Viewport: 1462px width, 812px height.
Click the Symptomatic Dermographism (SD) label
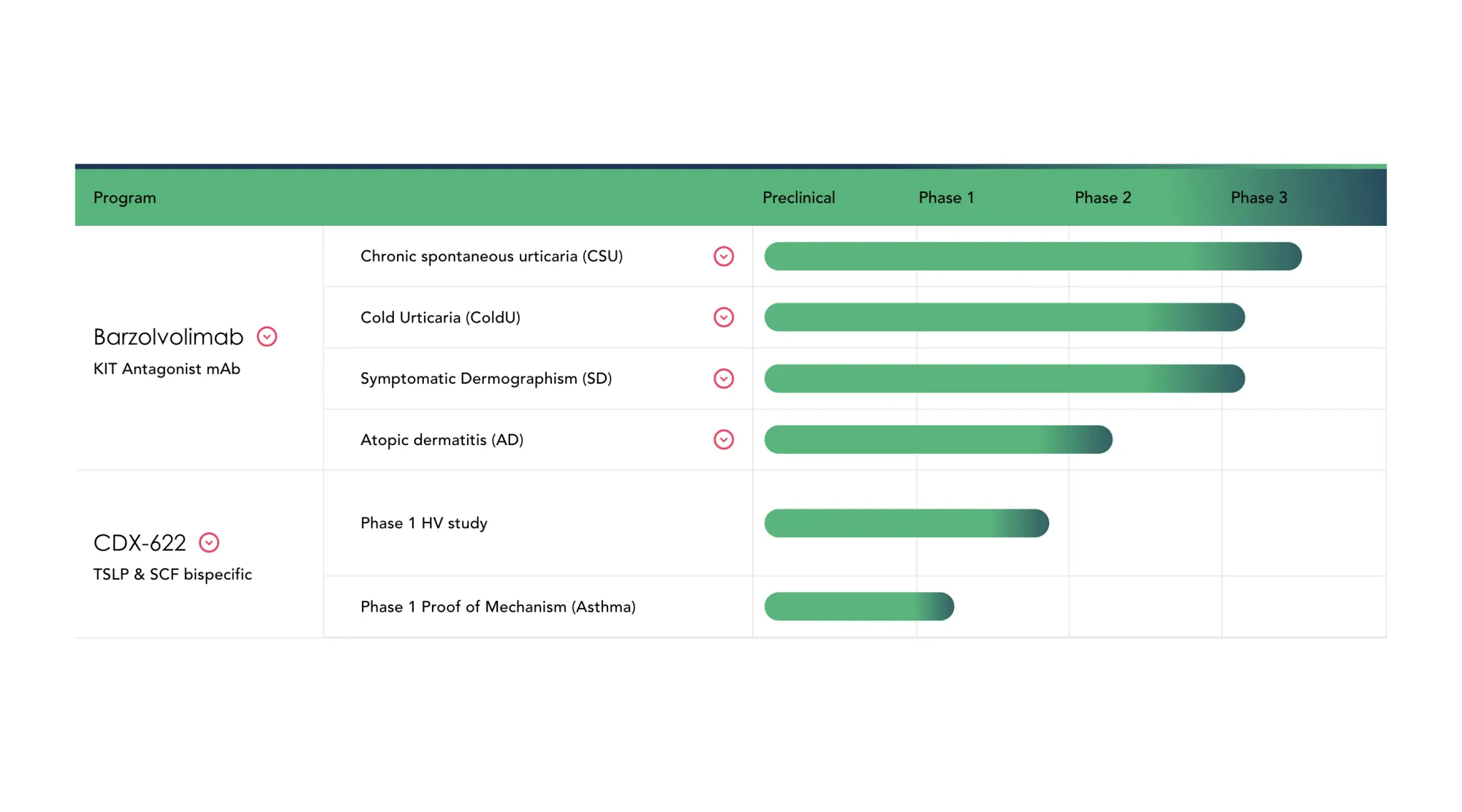[486, 379]
